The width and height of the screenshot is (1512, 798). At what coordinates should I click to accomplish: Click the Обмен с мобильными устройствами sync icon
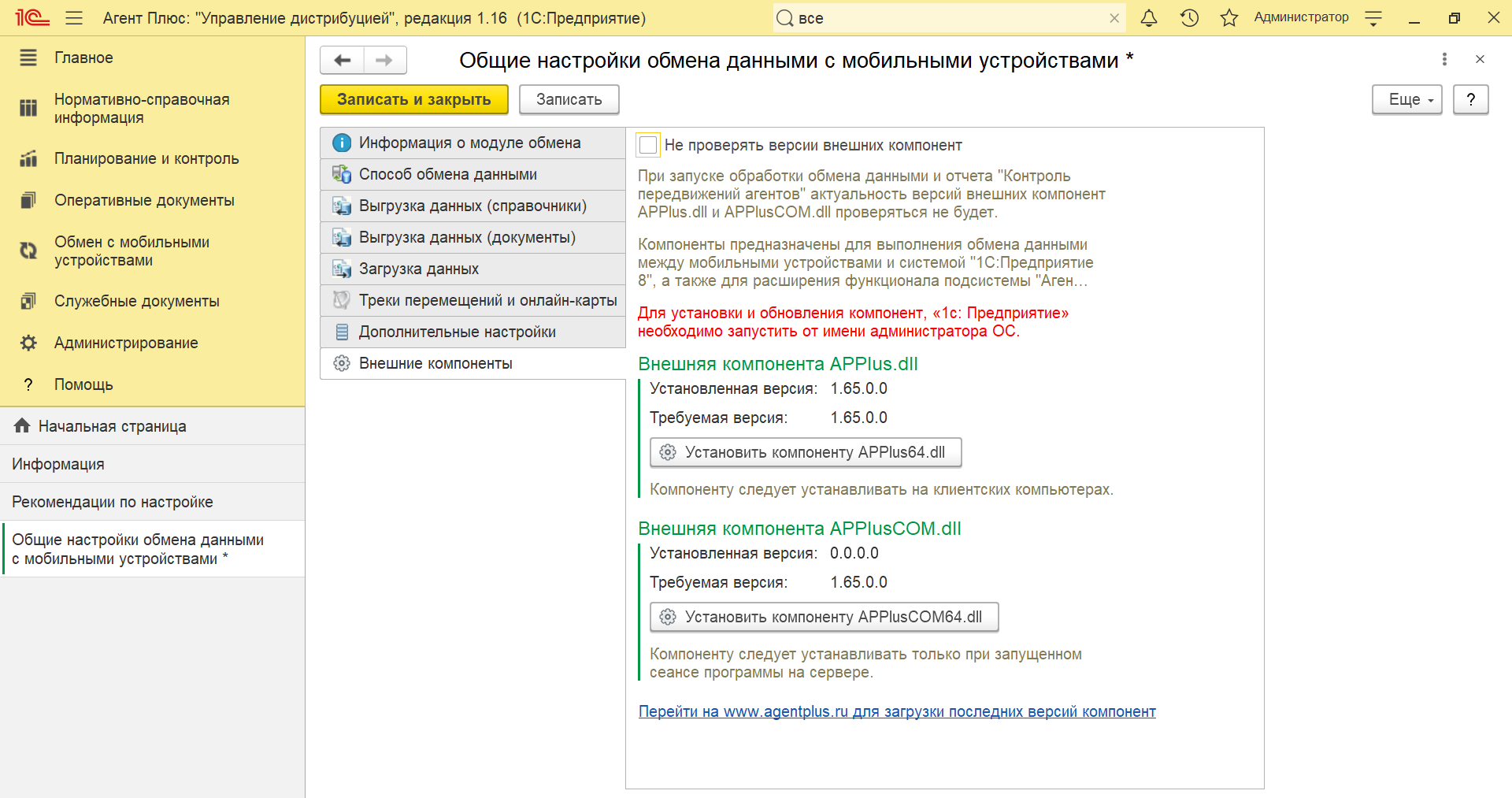pos(28,251)
